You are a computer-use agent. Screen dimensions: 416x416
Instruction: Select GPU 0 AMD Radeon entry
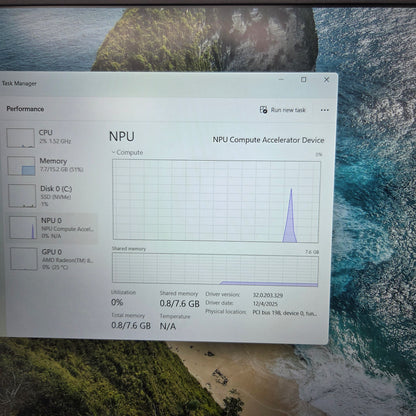click(x=52, y=259)
